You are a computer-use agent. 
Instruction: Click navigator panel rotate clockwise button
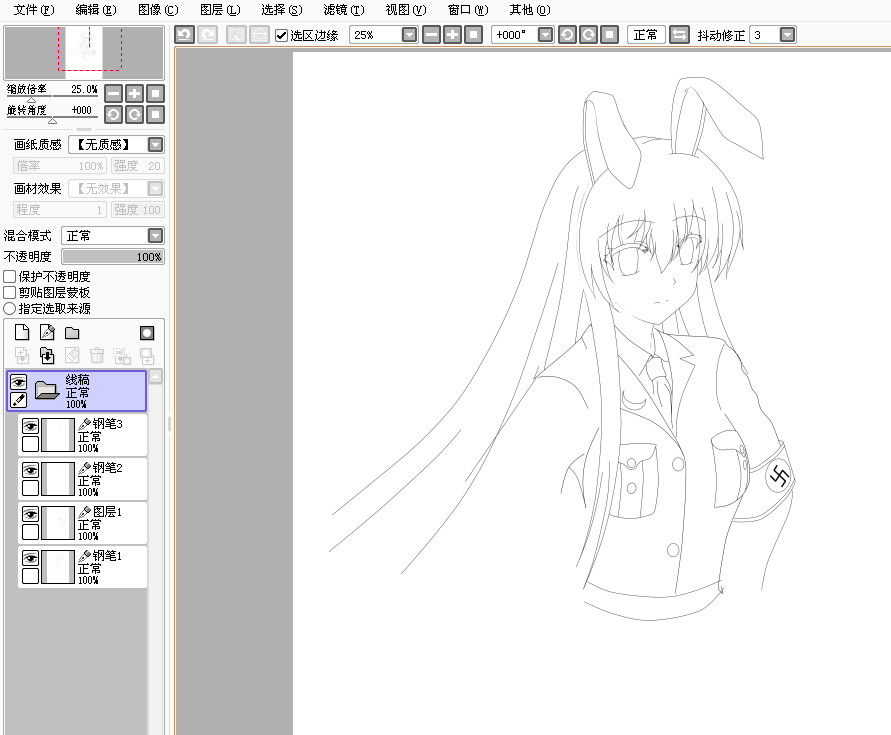[x=135, y=114]
